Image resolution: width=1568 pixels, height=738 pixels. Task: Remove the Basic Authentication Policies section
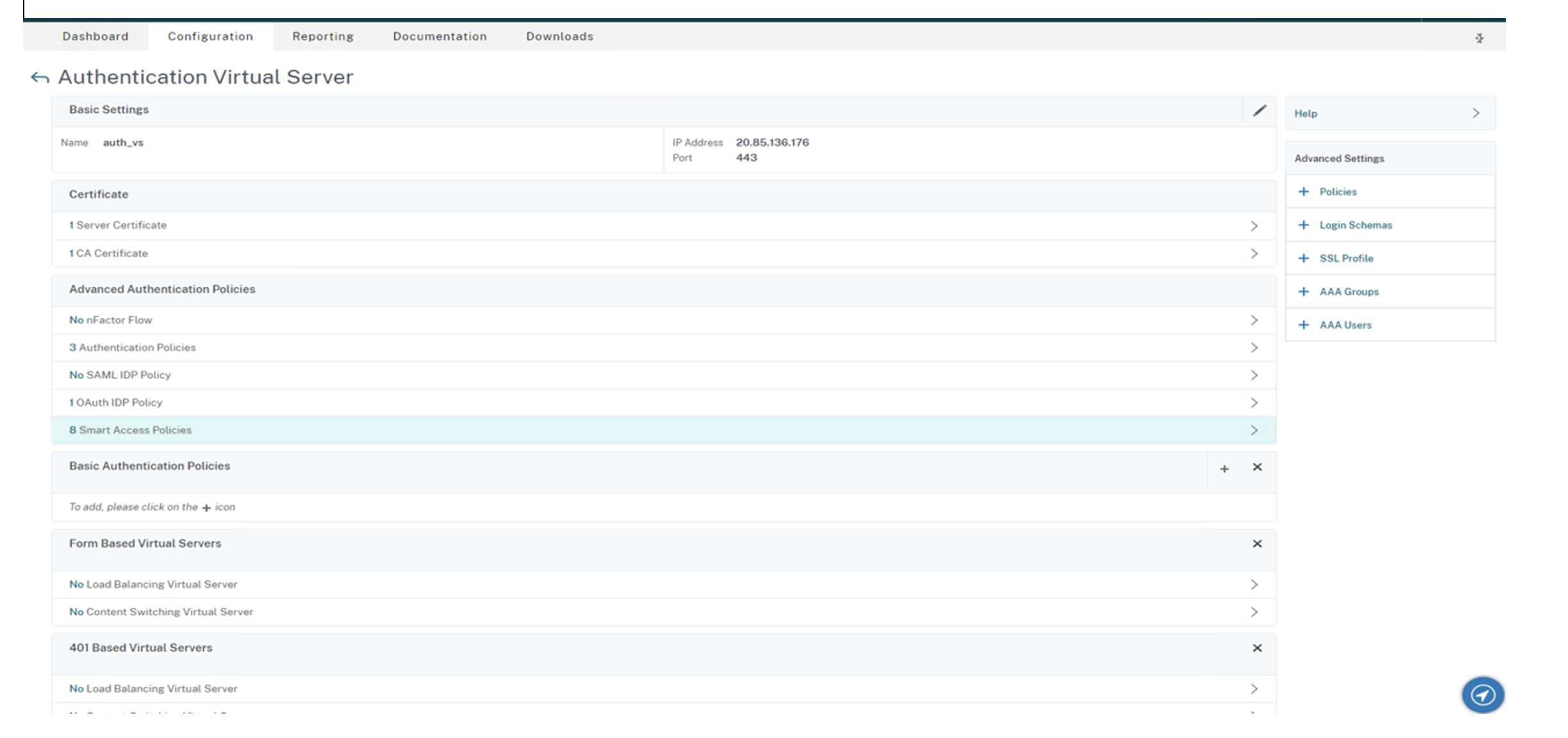pos(1257,467)
